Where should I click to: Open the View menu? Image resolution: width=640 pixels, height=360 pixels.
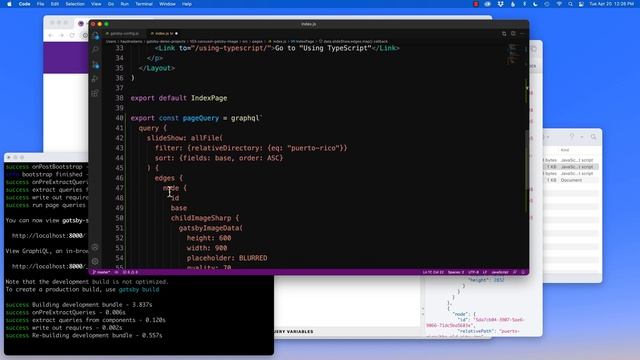click(96, 4)
